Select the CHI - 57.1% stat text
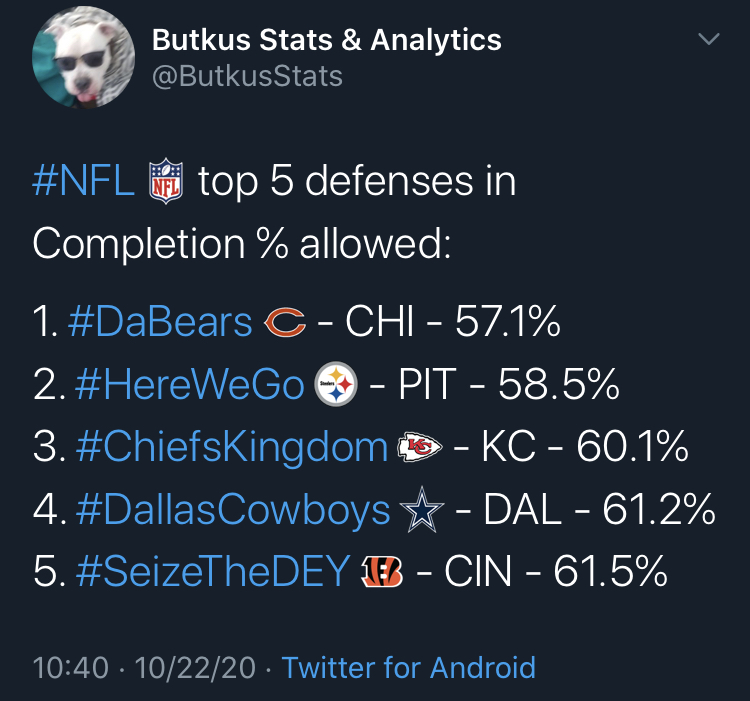This screenshot has height=701, width=750. click(x=453, y=322)
